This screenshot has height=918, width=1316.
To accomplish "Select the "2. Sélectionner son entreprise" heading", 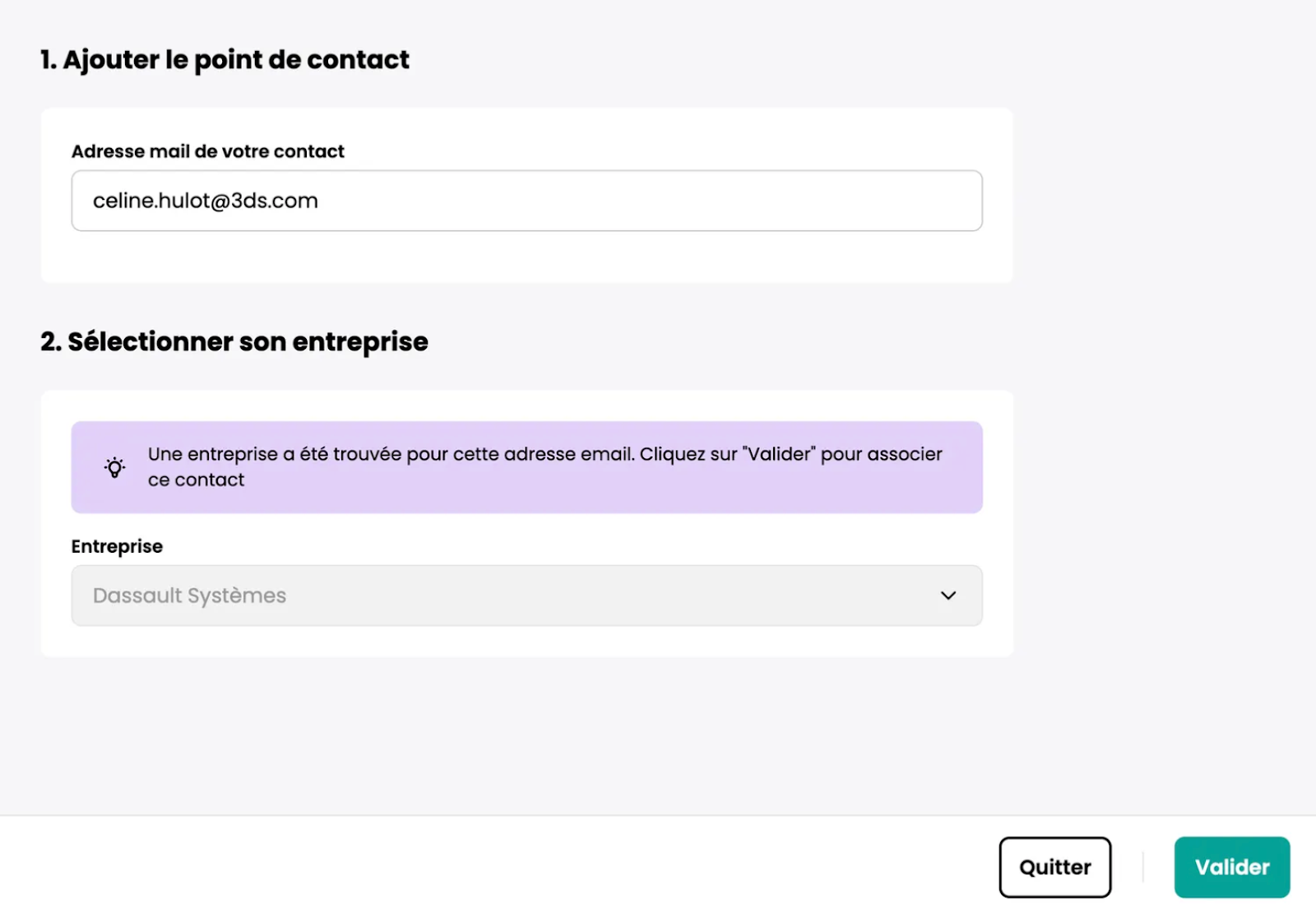I will (234, 341).
